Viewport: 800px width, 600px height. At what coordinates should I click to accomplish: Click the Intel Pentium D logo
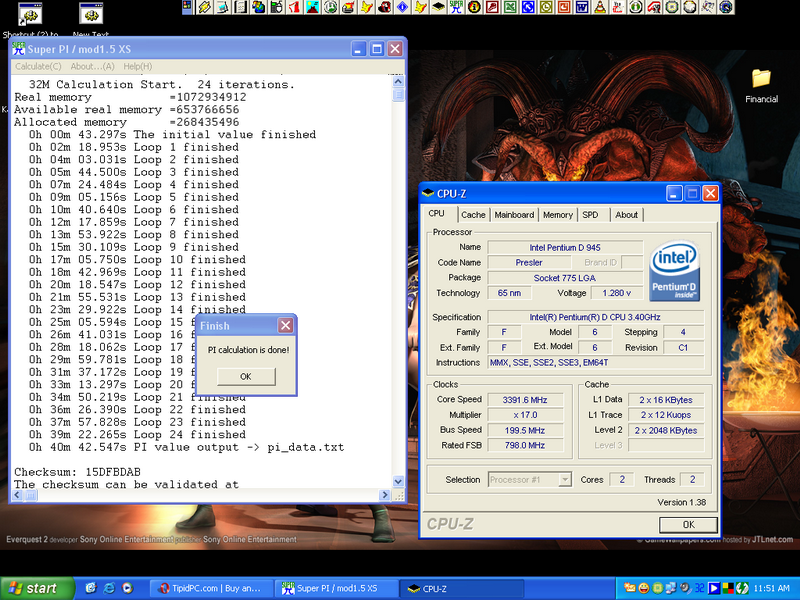674,271
